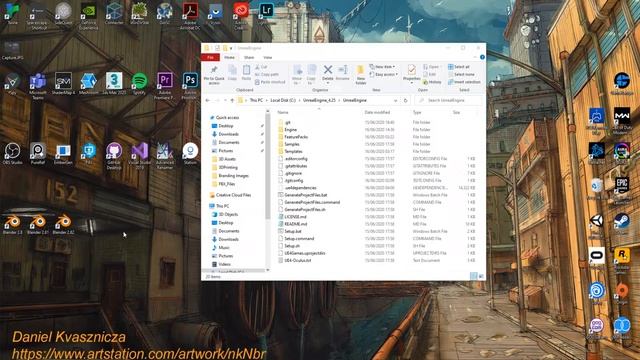This screenshot has height=360, width=640.
Task: Open Blender 2.82 desktop shortcut
Action: coord(63,224)
